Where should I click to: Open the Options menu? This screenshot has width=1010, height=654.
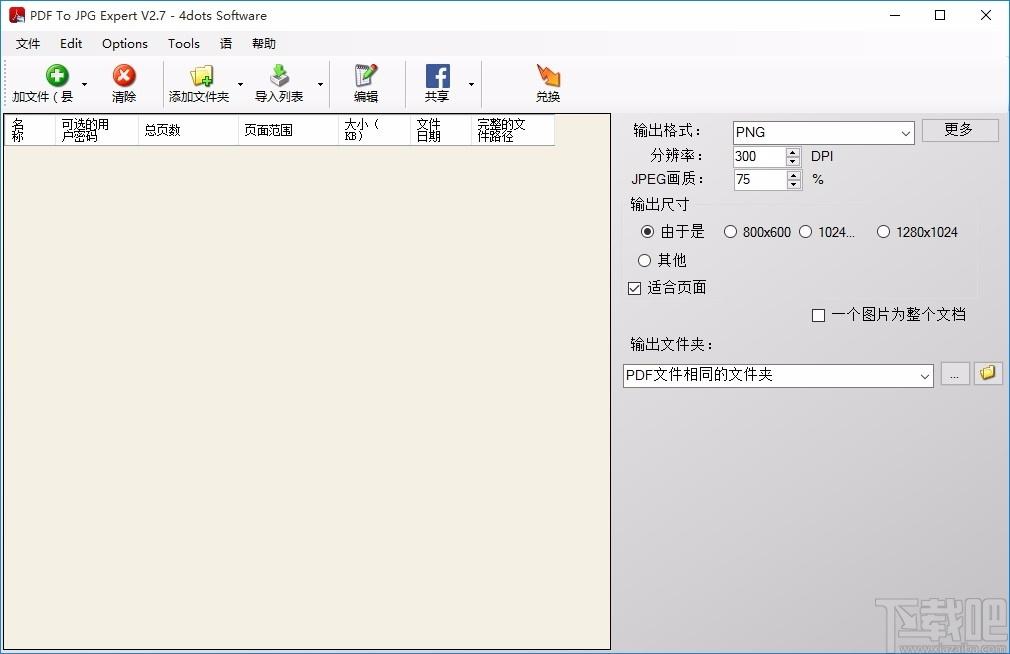[125, 44]
